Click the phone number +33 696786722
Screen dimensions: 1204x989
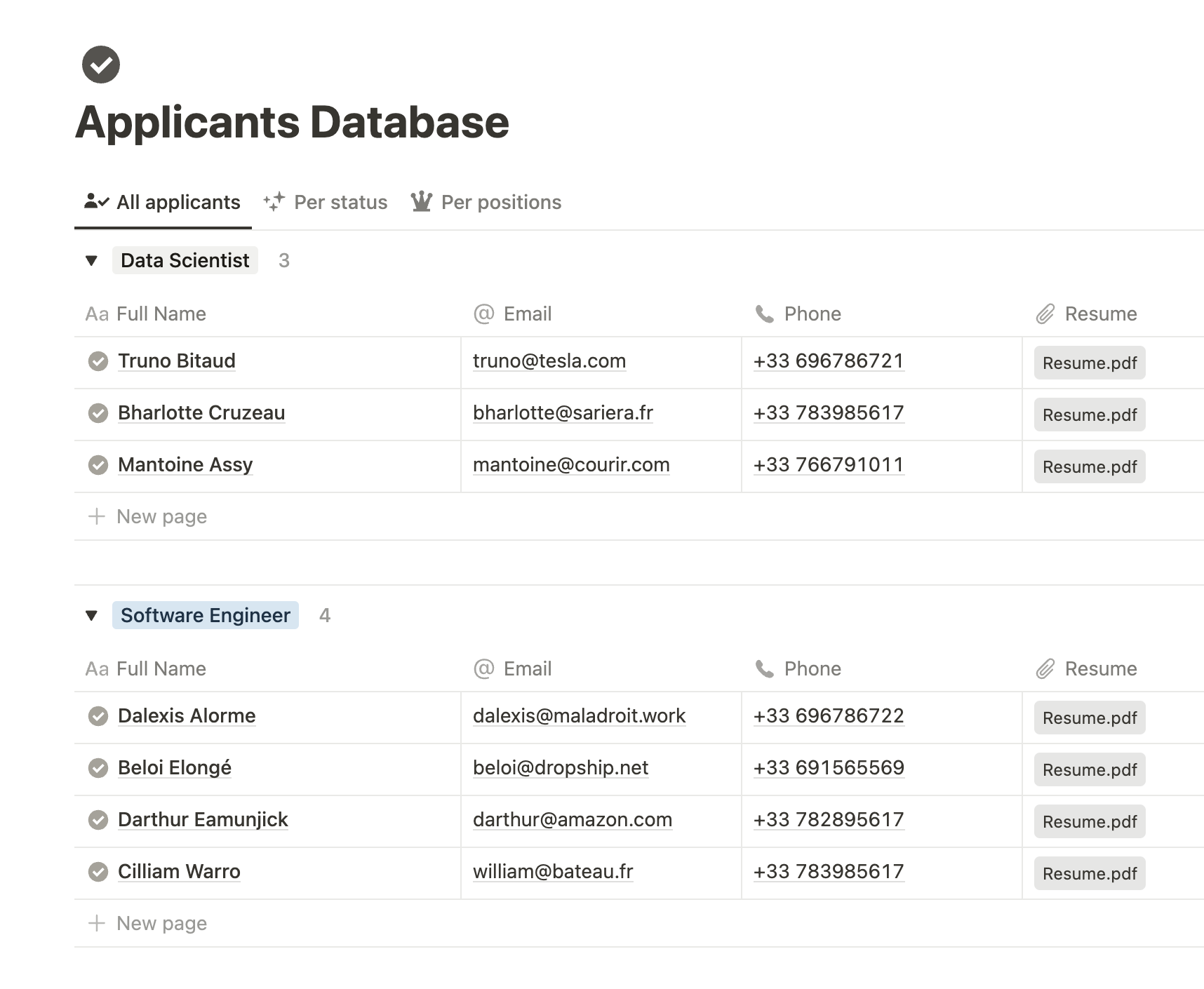point(829,716)
